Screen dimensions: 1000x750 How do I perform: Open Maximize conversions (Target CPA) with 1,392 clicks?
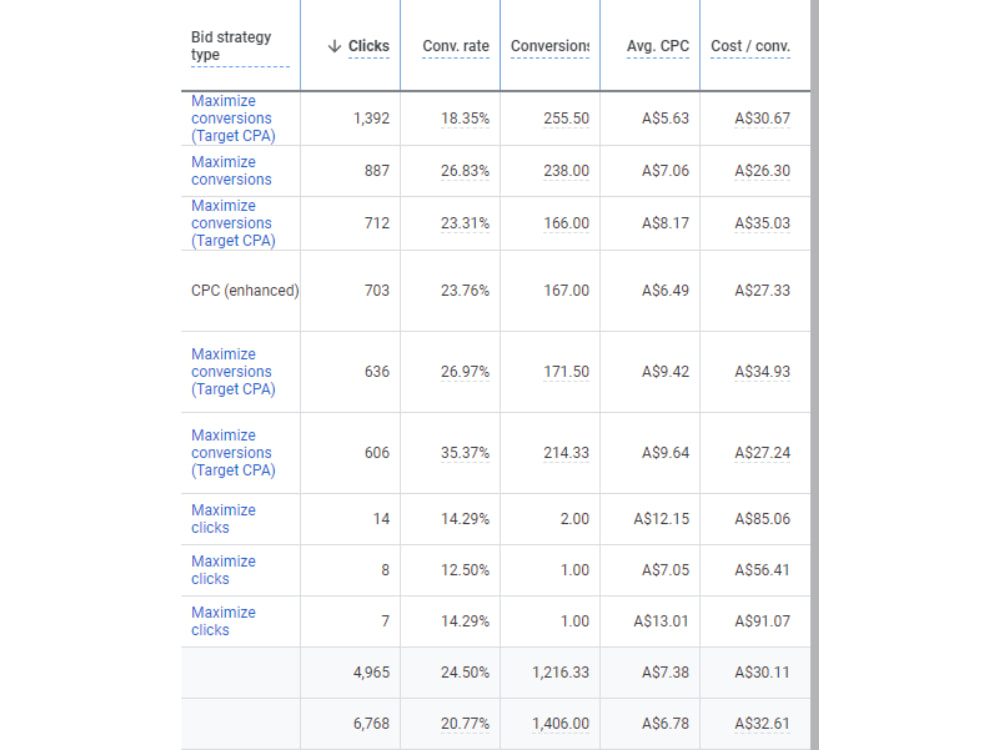click(x=233, y=119)
